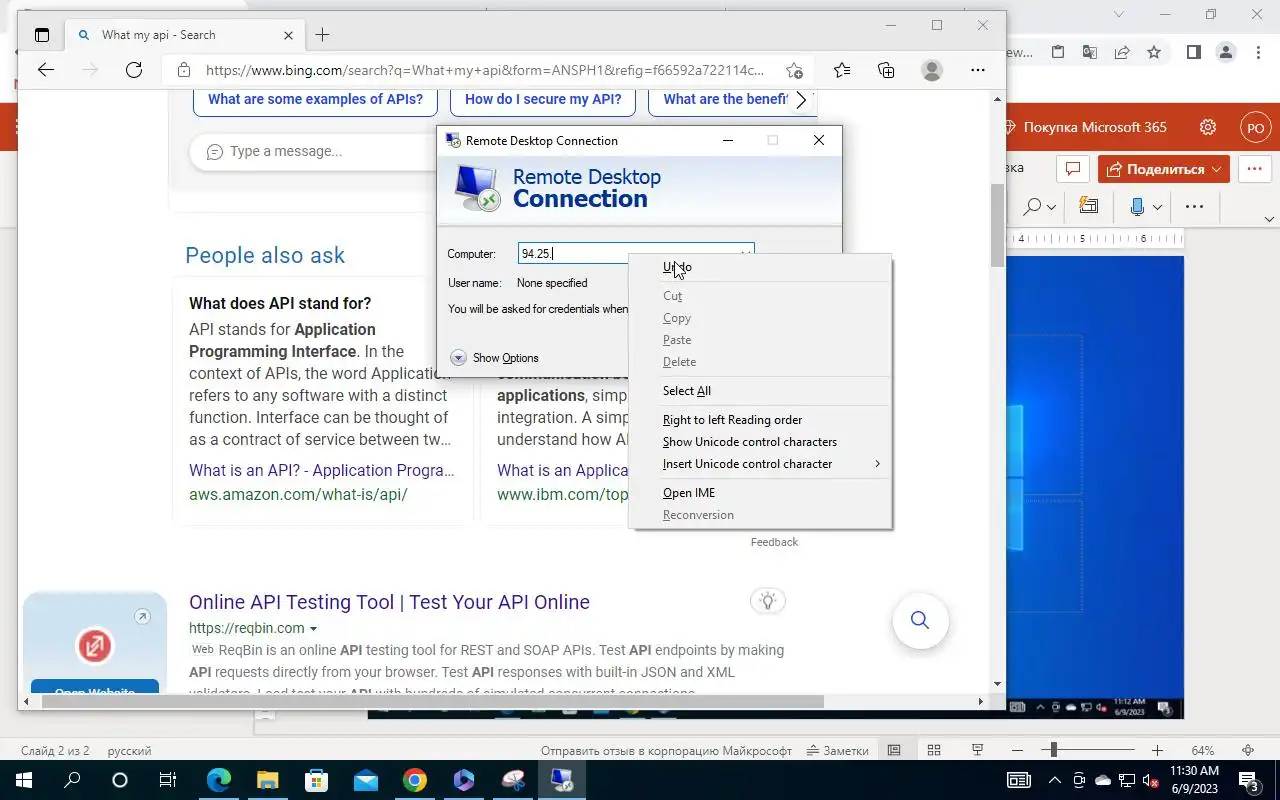
Task: Click What are some examples of APIs?
Action: pyautogui.click(x=315, y=99)
